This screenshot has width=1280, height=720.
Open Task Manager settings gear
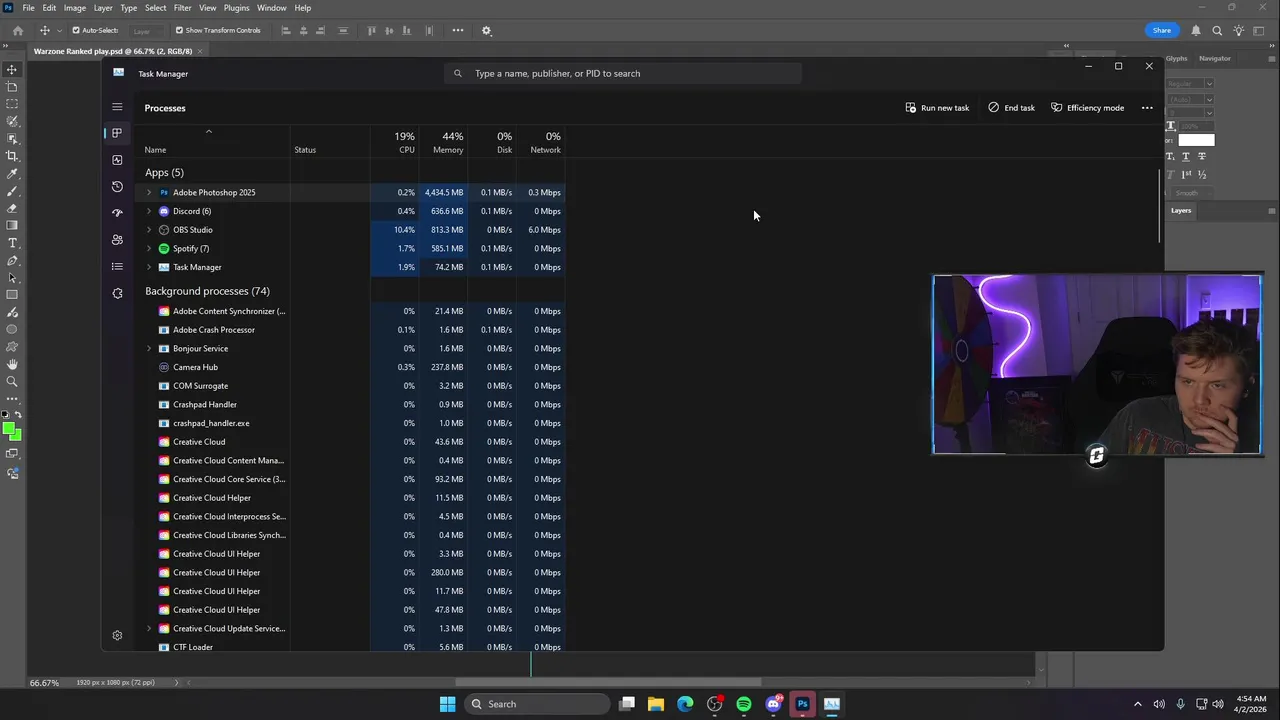point(117,635)
